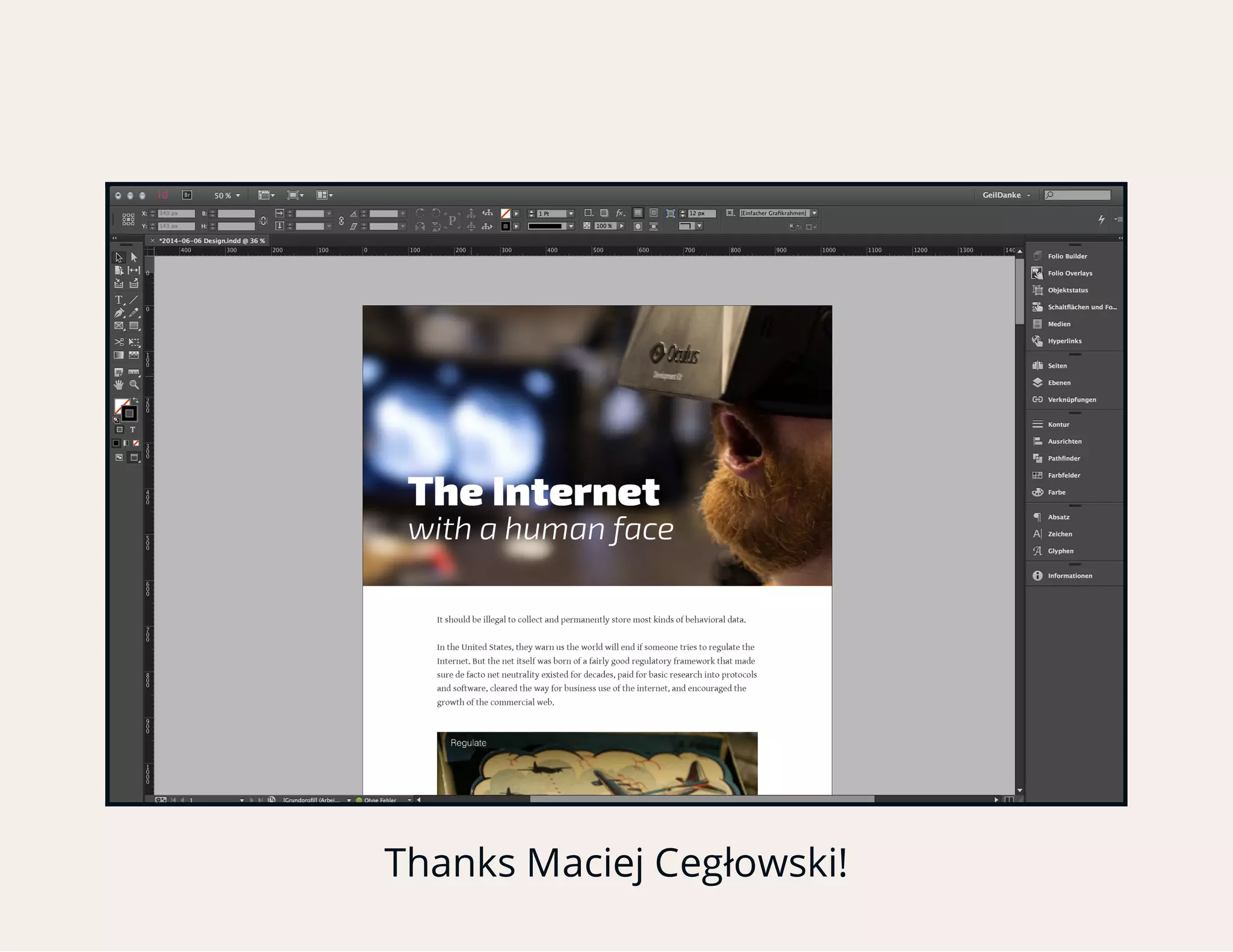The height and width of the screenshot is (952, 1233).
Task: Select the Measure tool
Action: point(134,372)
